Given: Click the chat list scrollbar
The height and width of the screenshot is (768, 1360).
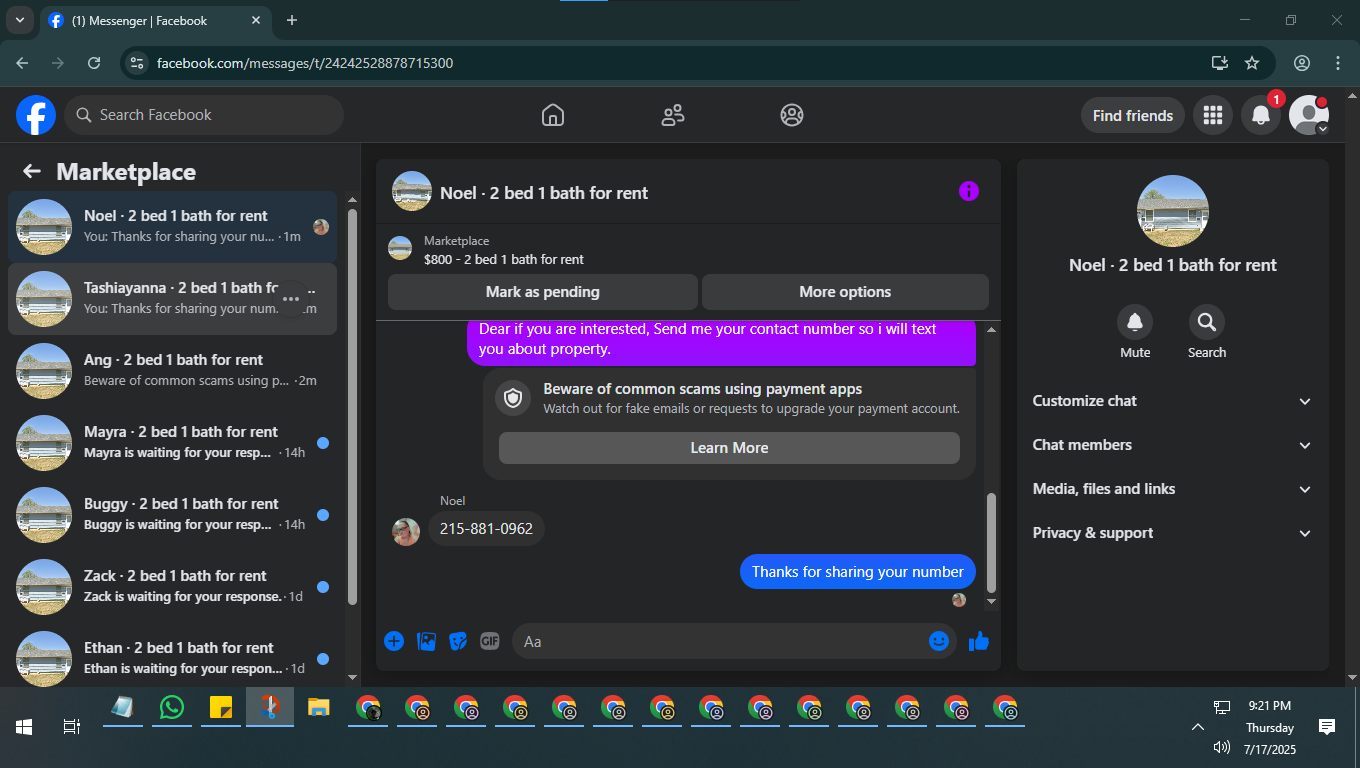Looking at the screenshot, I should (352, 406).
